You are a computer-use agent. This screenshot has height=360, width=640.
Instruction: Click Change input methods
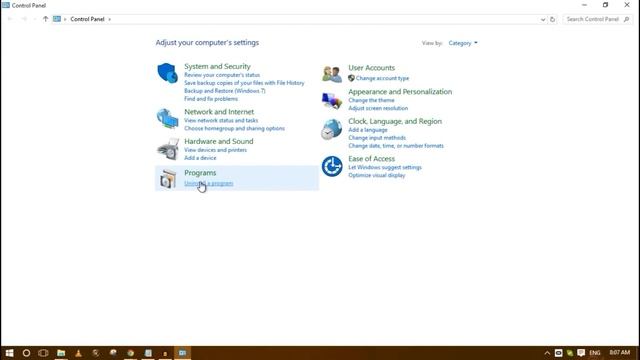(x=377, y=138)
